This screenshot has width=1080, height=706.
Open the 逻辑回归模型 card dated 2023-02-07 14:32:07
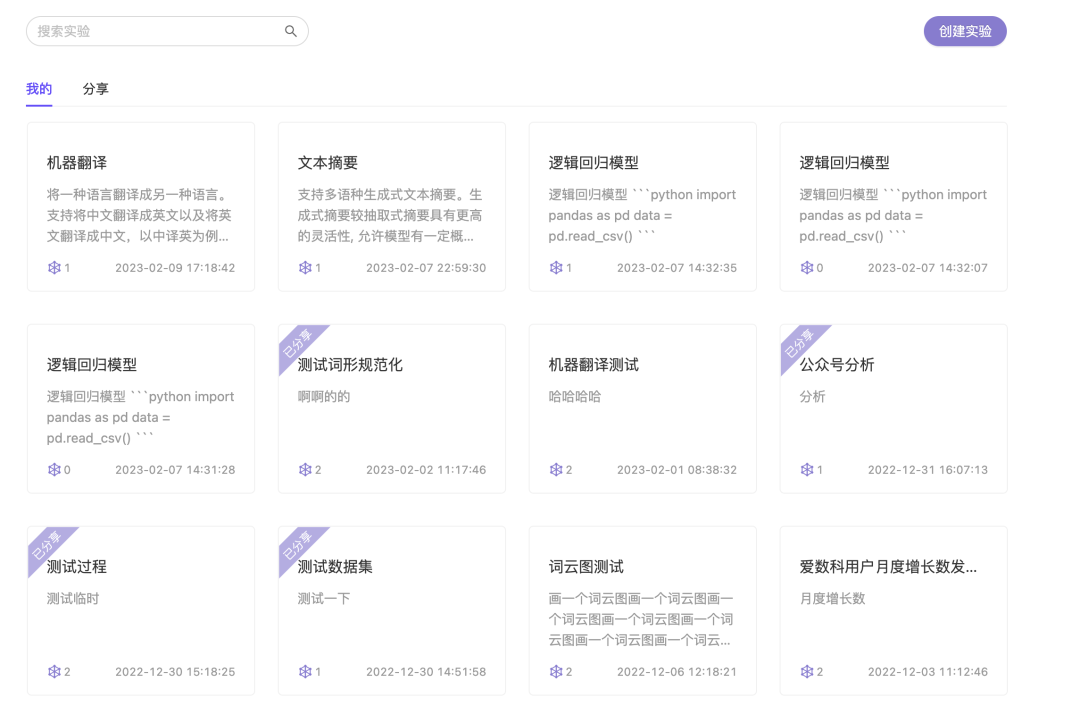(893, 207)
